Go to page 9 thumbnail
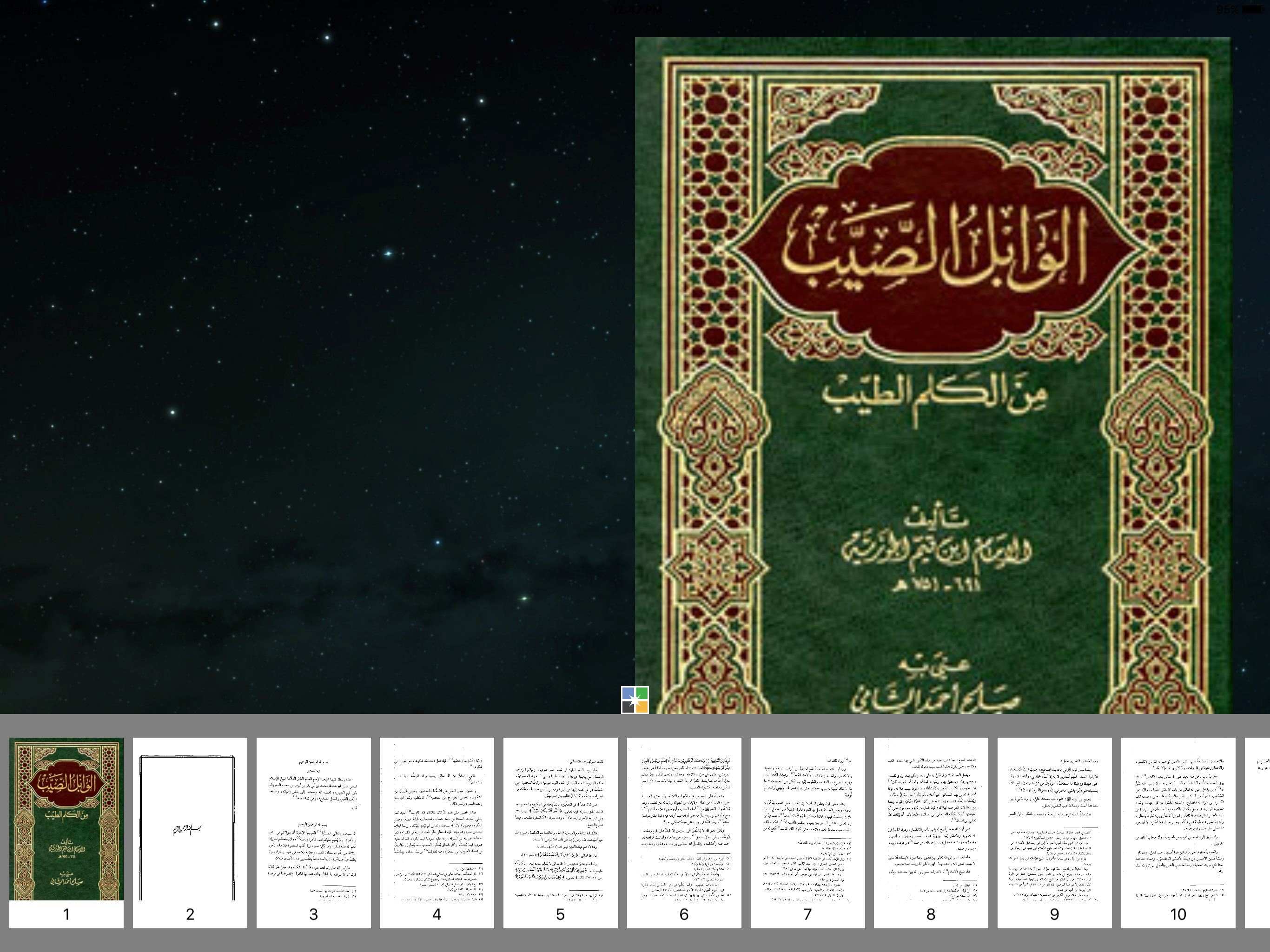Screen dimensions: 1270x952 pyautogui.click(x=1054, y=833)
